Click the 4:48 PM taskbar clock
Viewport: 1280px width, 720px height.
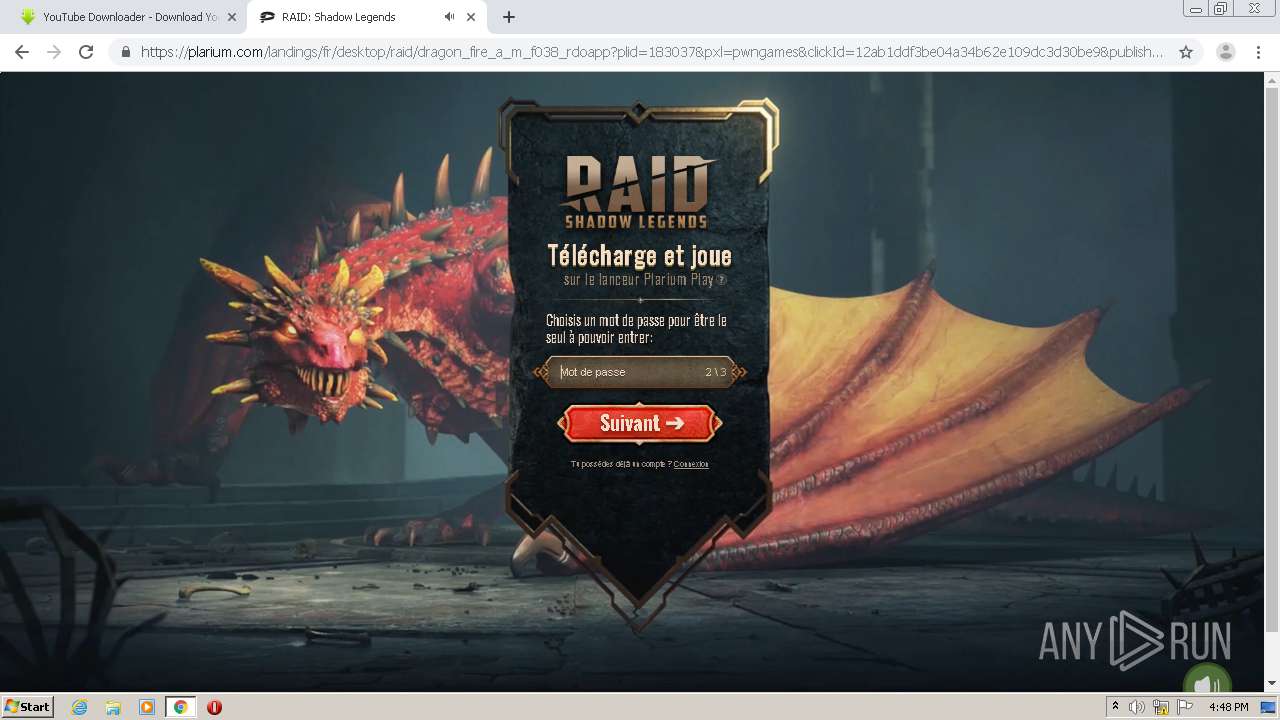[1228, 707]
